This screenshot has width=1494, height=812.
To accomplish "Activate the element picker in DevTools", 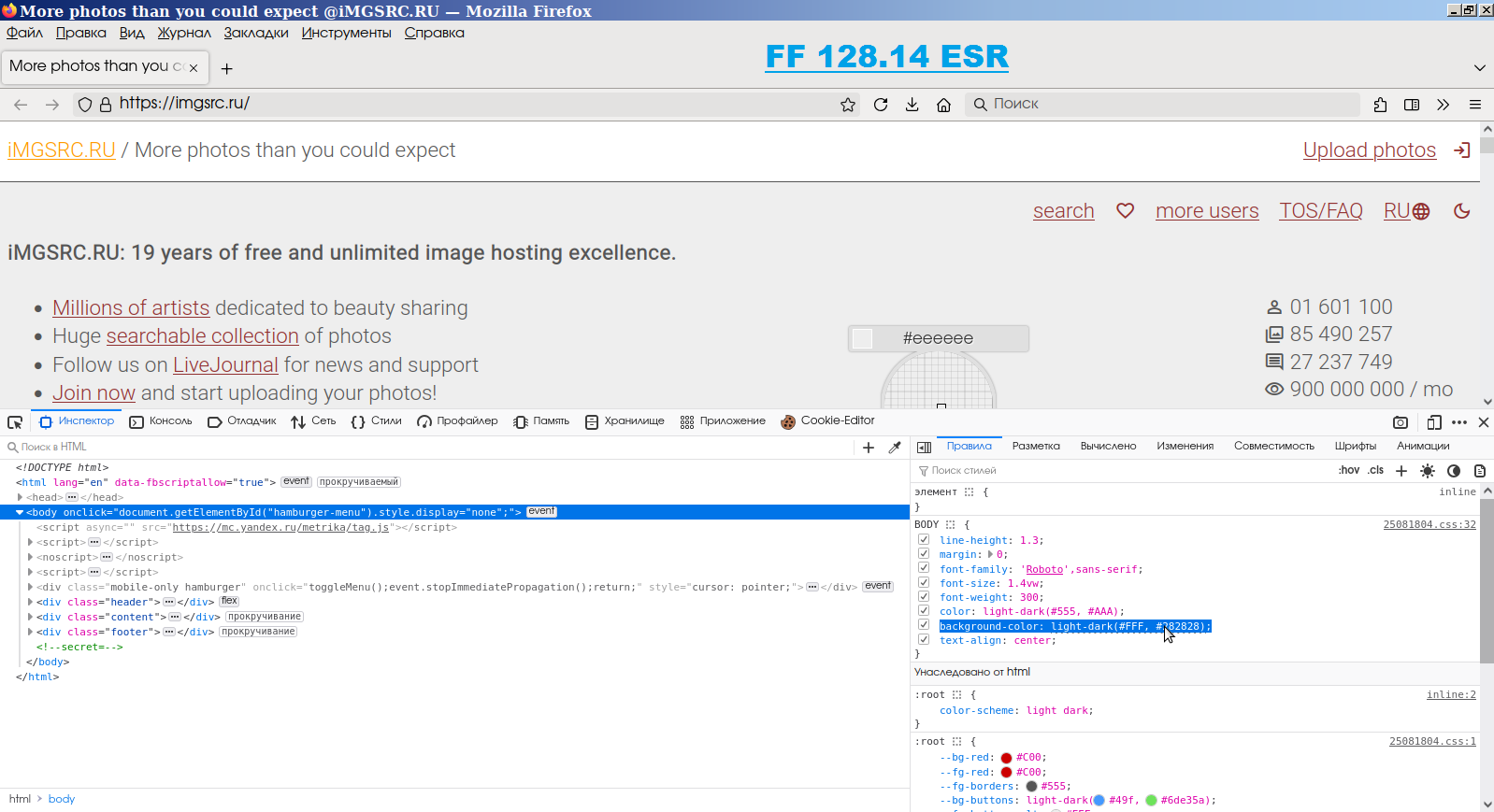I will point(15,422).
